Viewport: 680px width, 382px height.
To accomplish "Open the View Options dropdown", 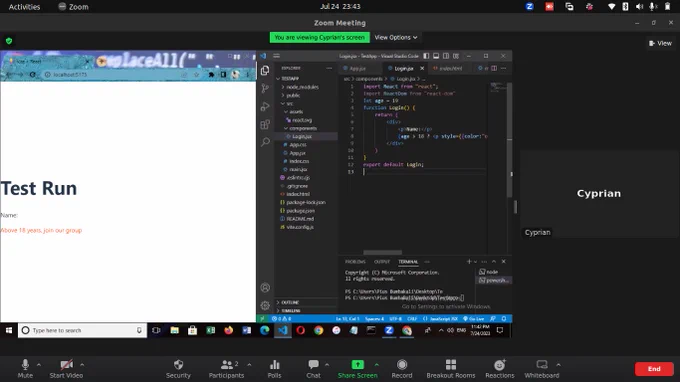I will 396,38.
